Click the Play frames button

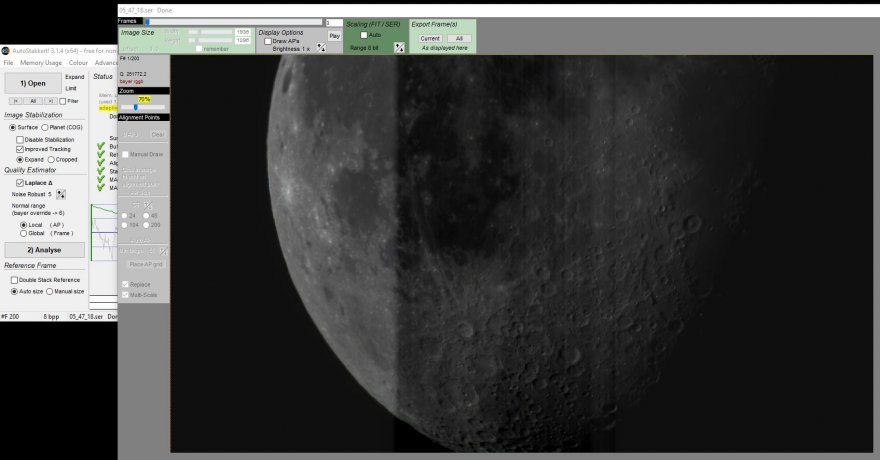pos(334,36)
